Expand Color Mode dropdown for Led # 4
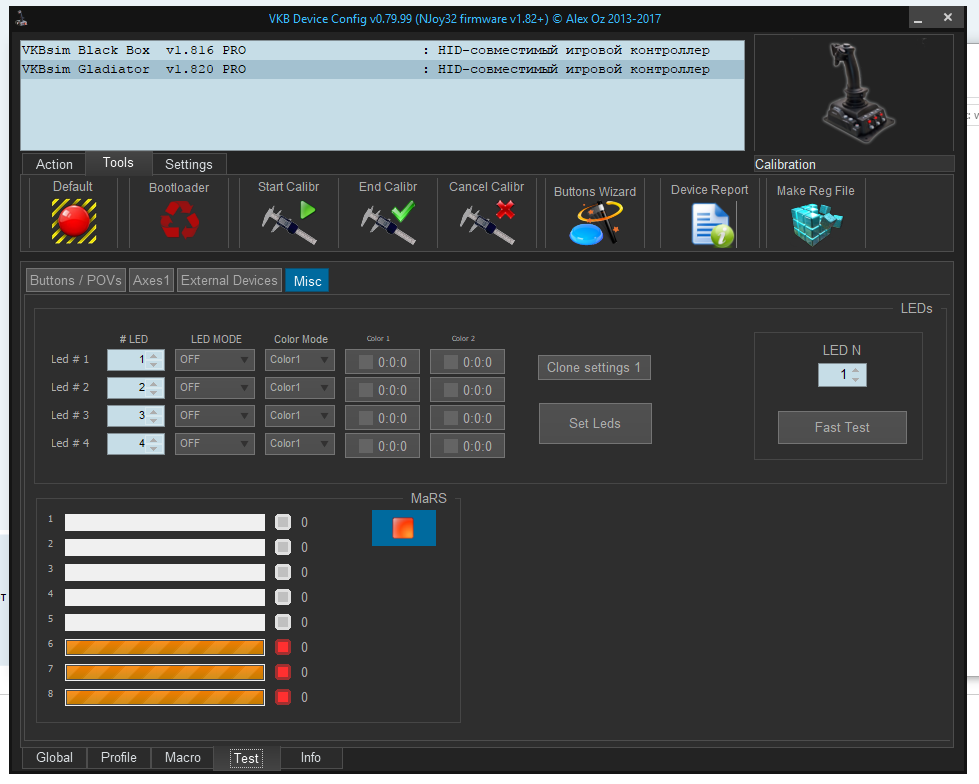Screen dimensions: 979x784 300,444
